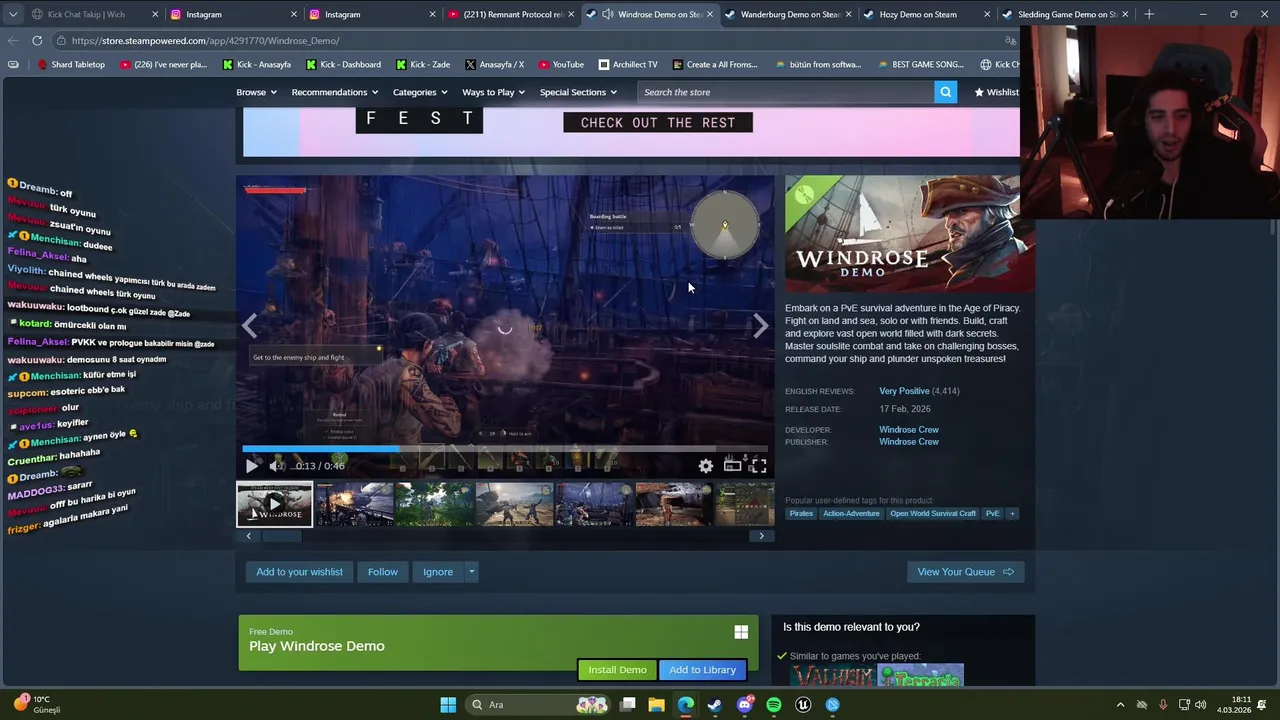Select the Action-Adventure tag
1280x720 pixels.
[x=851, y=514]
